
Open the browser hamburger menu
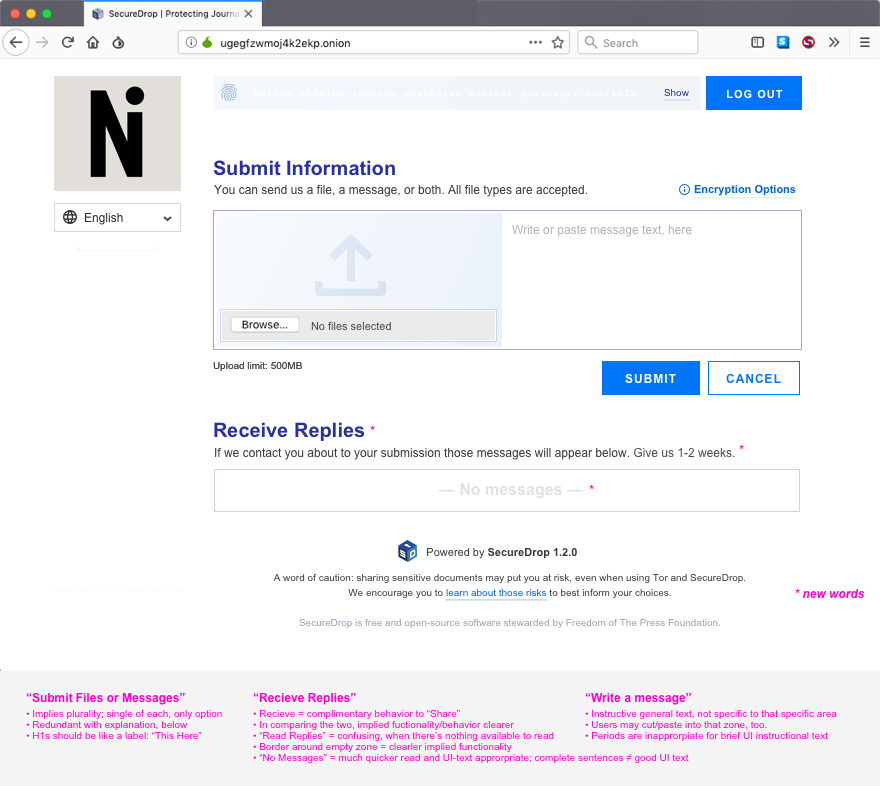point(864,43)
